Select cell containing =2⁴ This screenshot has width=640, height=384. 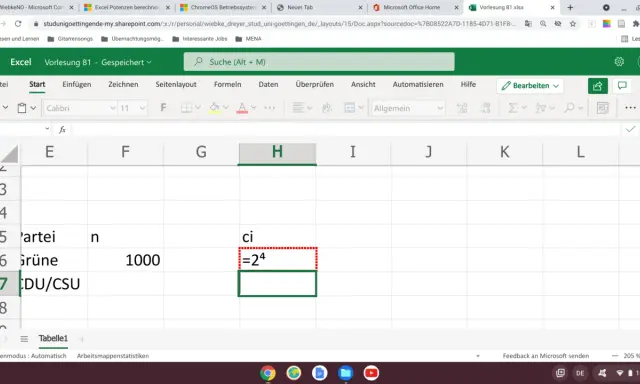278,260
